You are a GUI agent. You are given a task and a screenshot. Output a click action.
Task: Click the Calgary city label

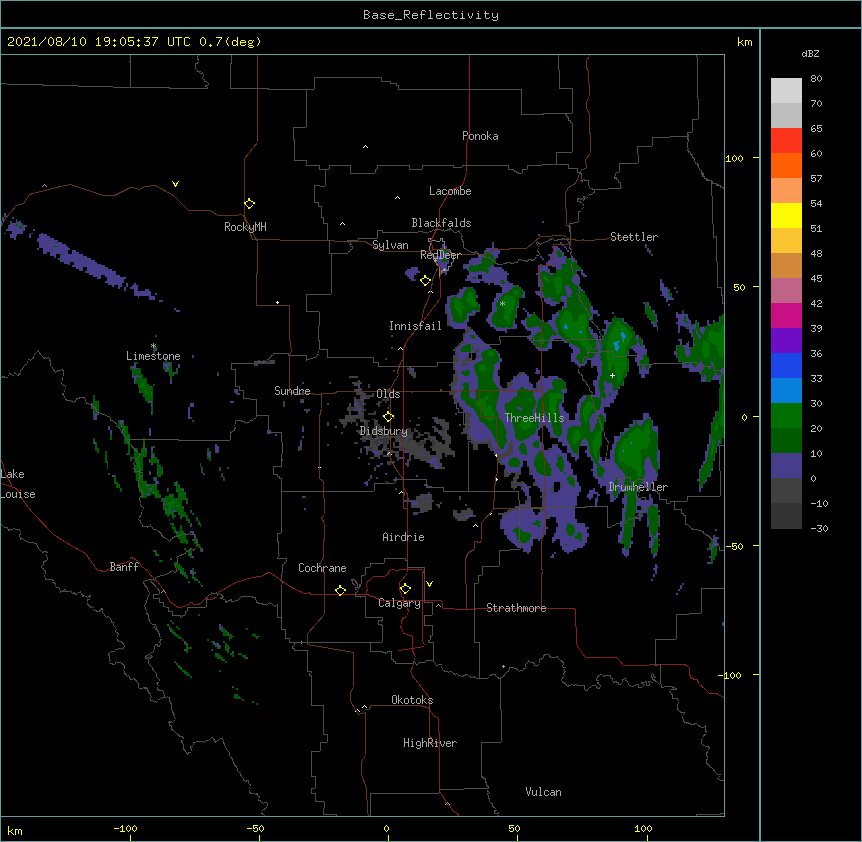coord(400,603)
